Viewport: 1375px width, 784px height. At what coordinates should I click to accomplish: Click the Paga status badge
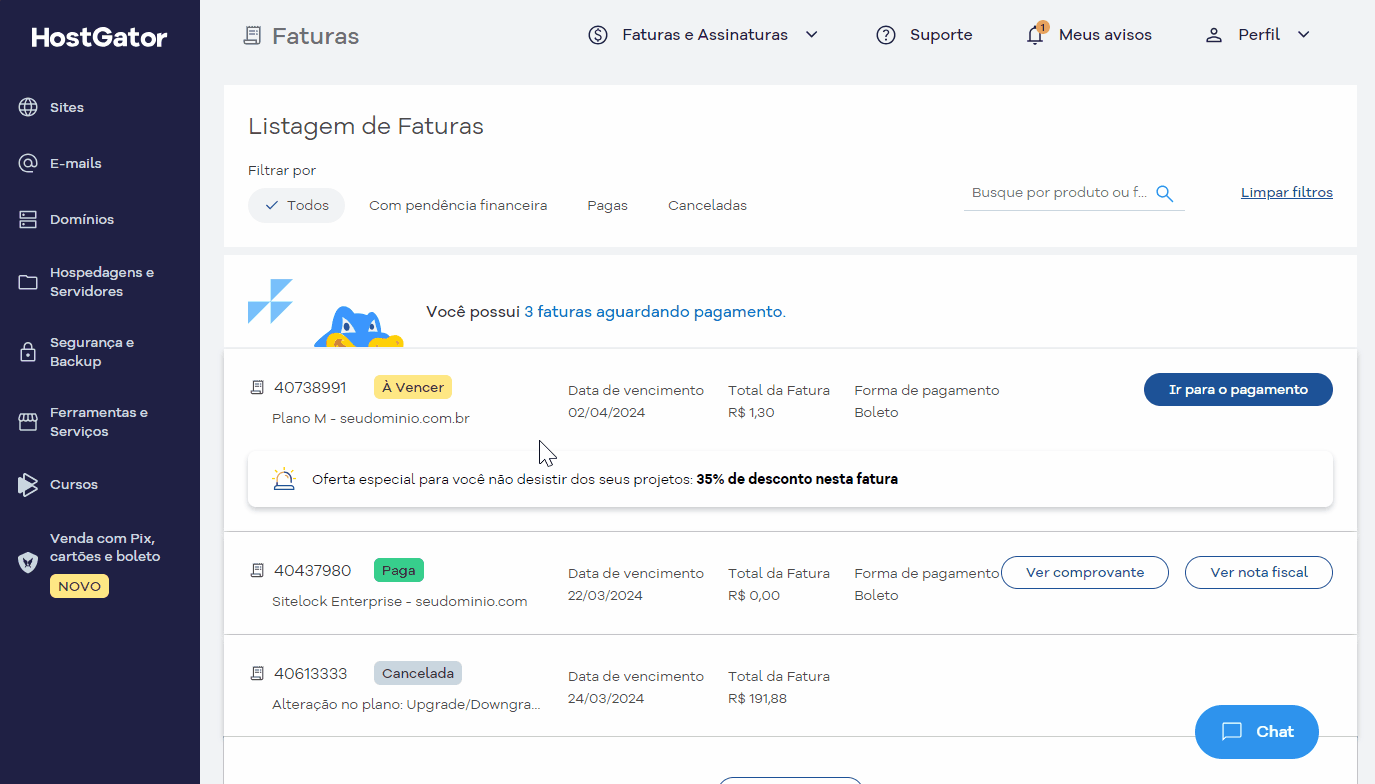coord(399,570)
